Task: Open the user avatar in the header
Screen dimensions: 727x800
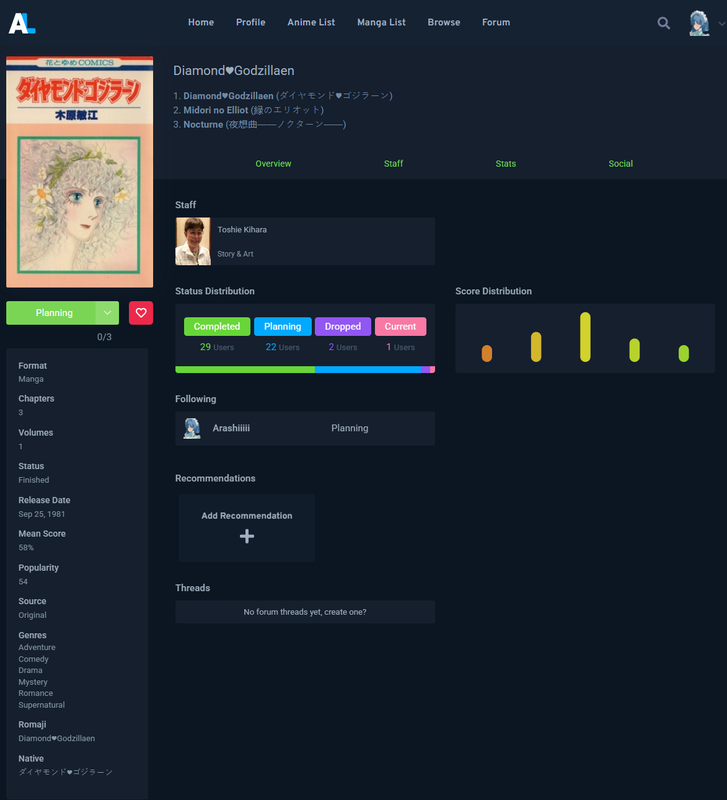Action: (x=699, y=23)
